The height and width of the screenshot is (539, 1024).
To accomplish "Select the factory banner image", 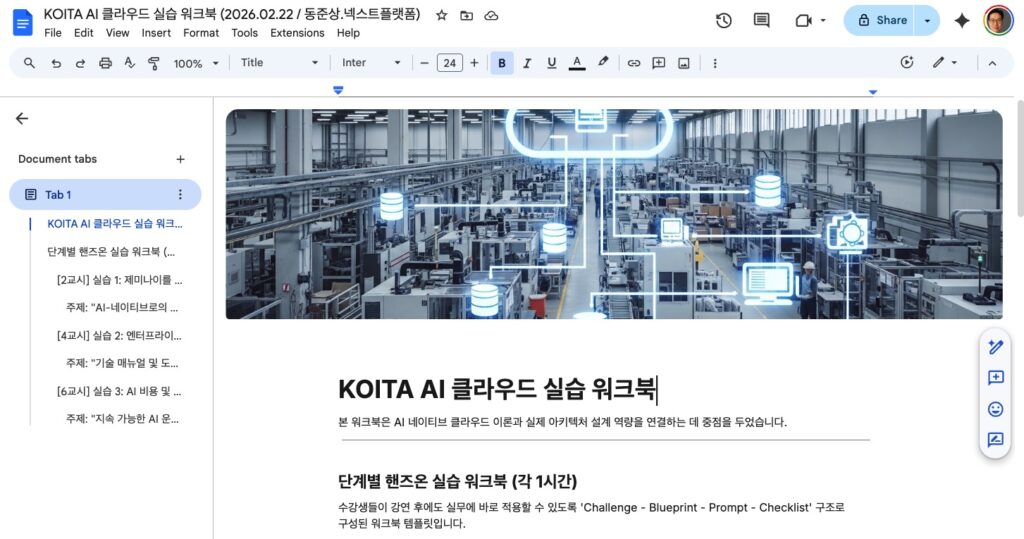I will (614, 214).
